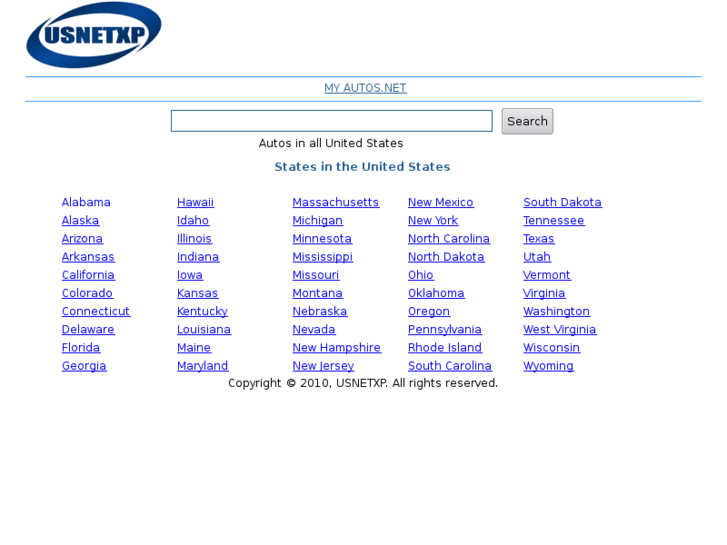Click the Wisconsin link
727x545 pixels.
552,347
